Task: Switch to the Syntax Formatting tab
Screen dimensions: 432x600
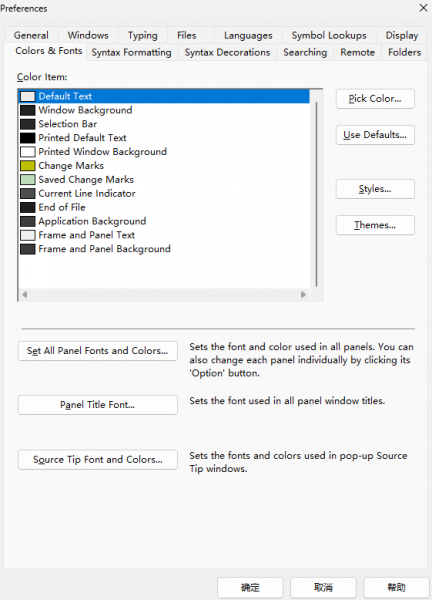Action: (131, 52)
